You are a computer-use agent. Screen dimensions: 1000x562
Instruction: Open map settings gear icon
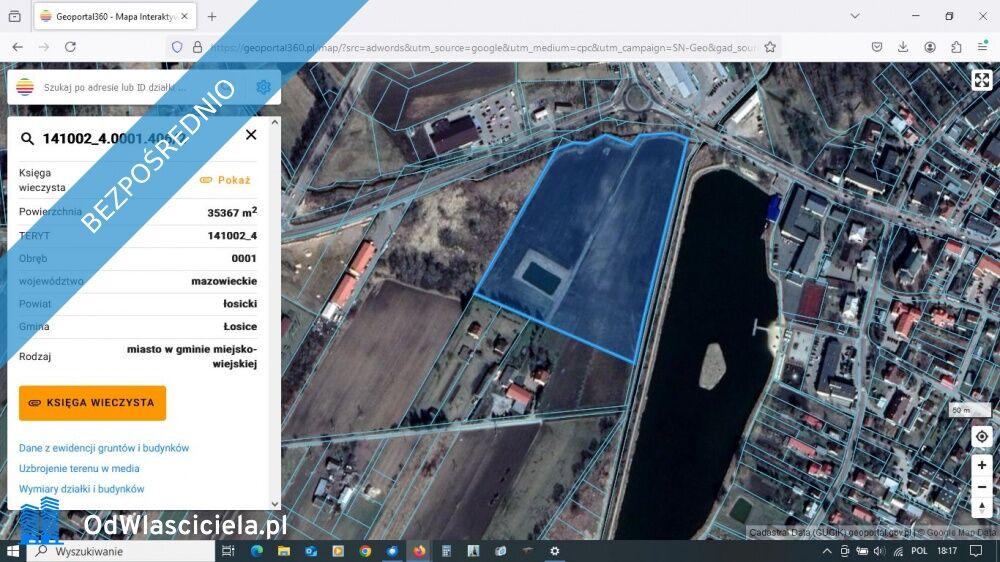coord(263,87)
